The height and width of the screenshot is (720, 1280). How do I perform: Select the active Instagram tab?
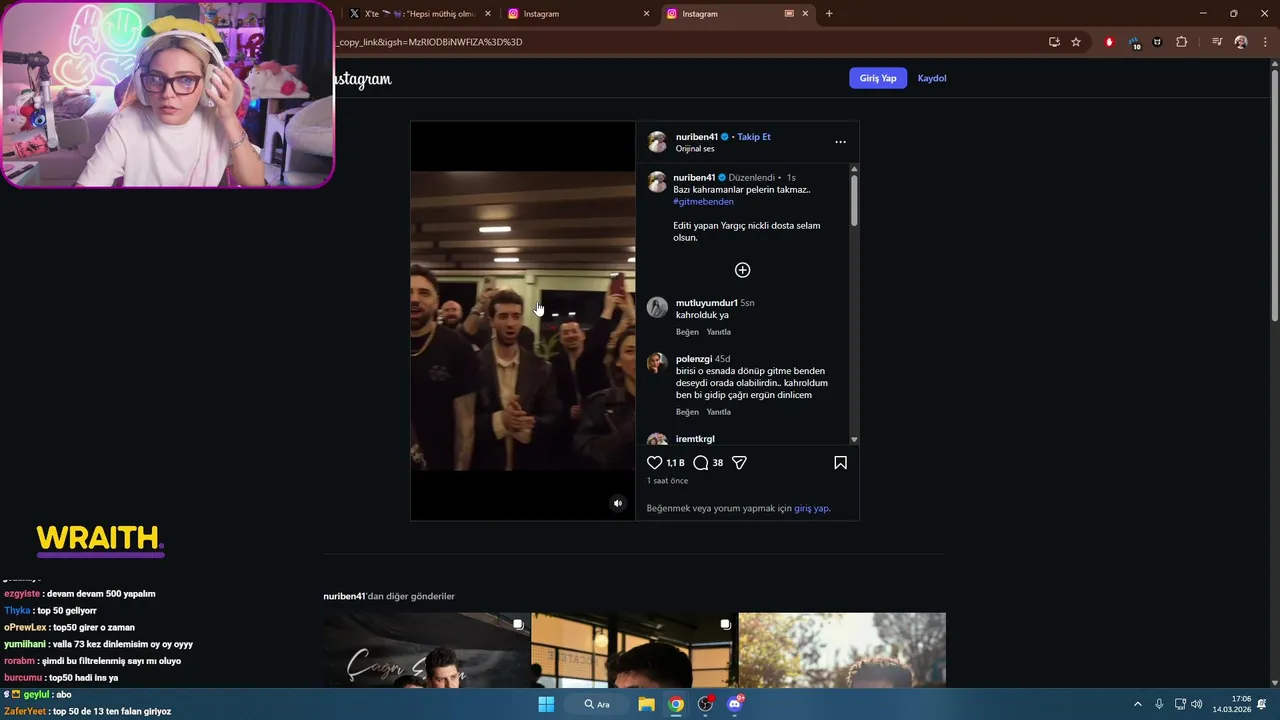tap(737, 14)
